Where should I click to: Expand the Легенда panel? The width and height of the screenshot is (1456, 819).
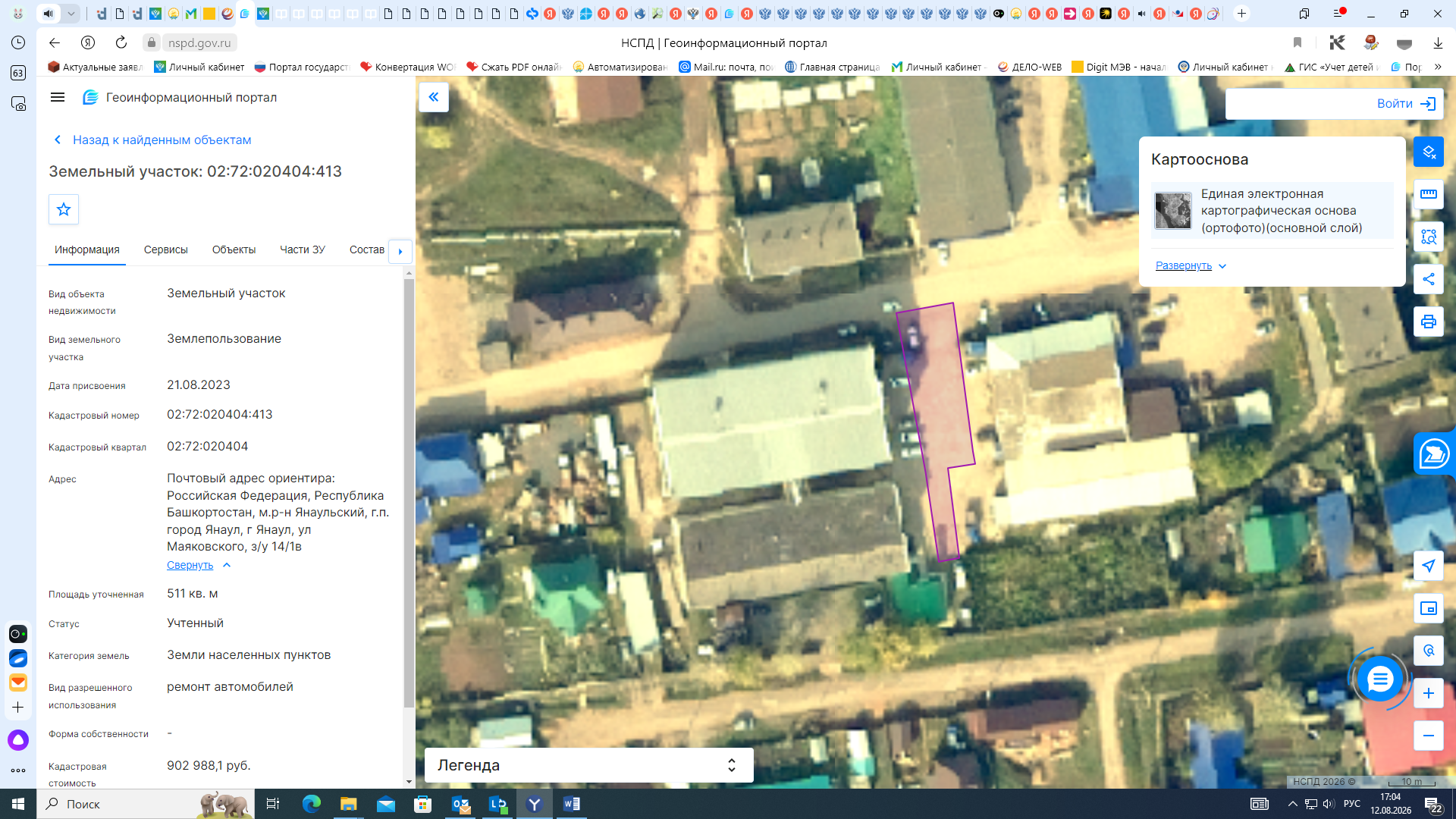(588, 765)
